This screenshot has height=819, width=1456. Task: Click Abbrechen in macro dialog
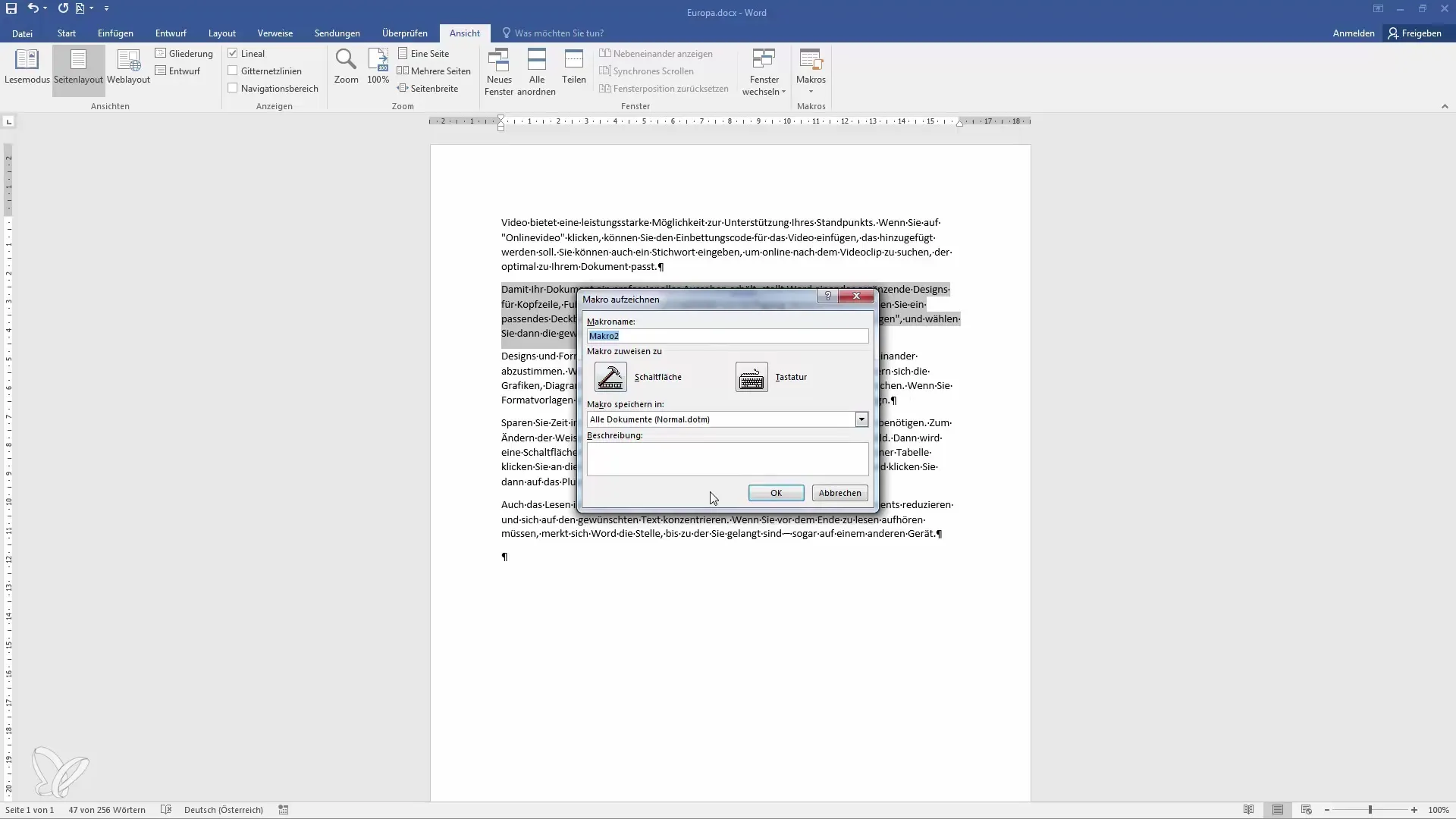pos(839,493)
